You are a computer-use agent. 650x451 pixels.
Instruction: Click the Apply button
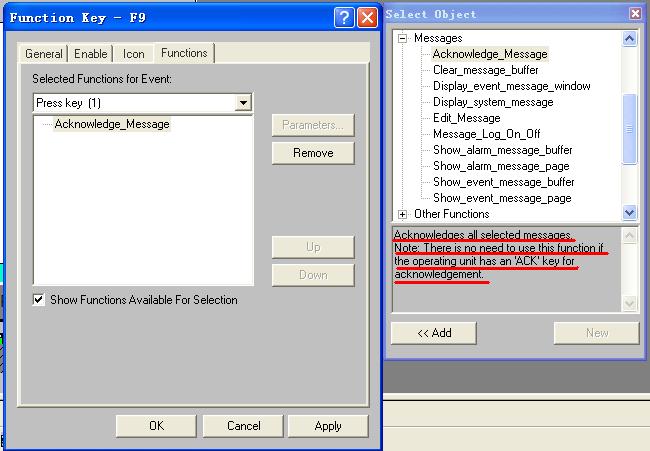[x=328, y=425]
